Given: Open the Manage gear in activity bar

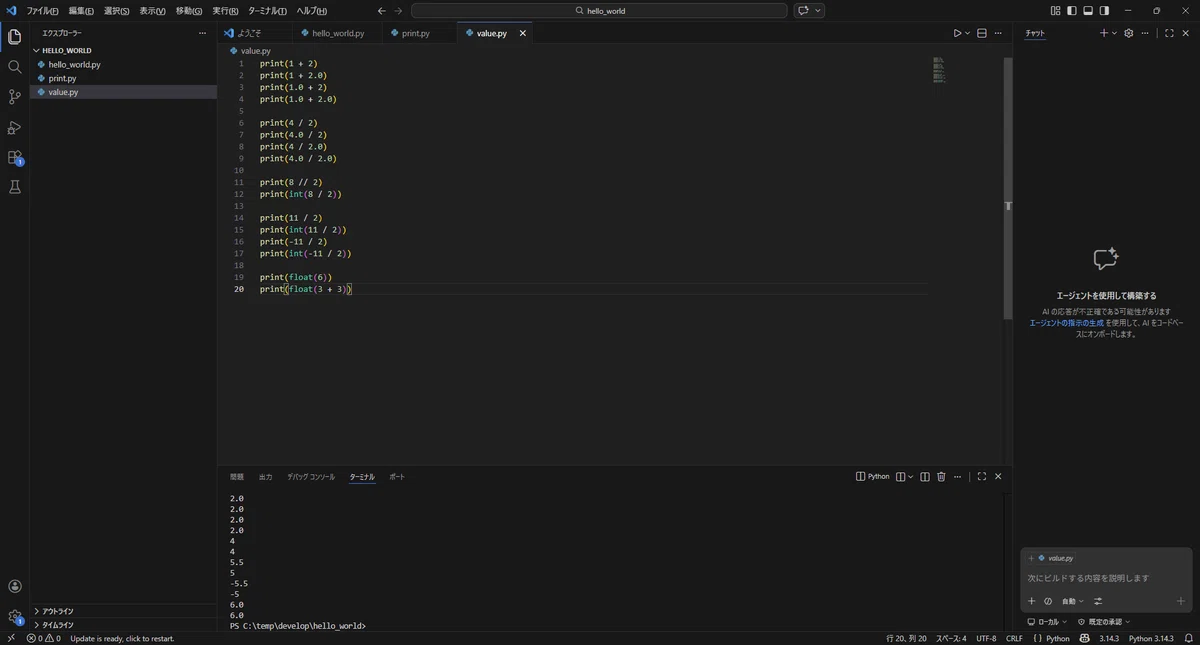Looking at the screenshot, I should pos(14,617).
